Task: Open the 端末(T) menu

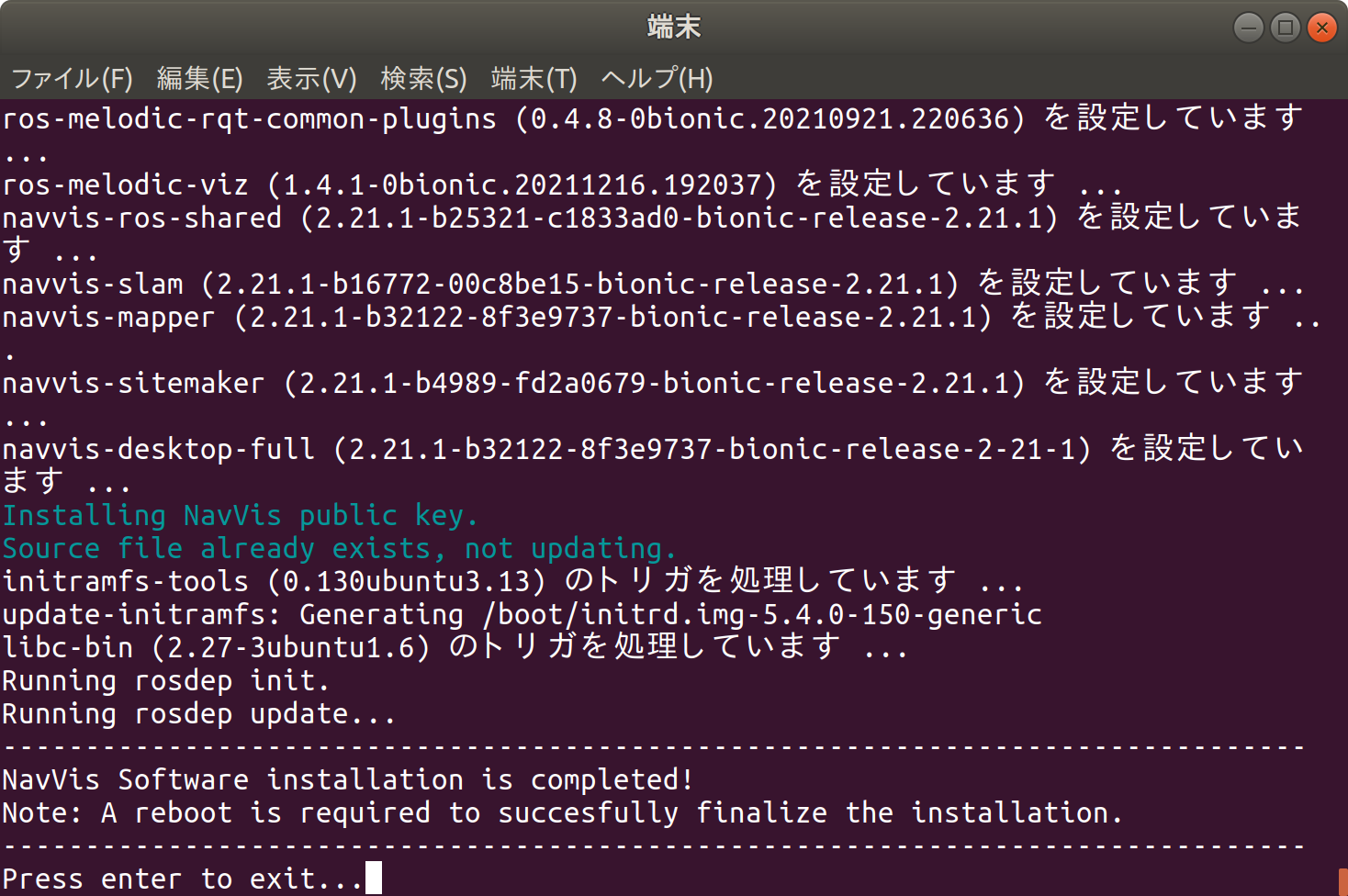Action: click(534, 79)
